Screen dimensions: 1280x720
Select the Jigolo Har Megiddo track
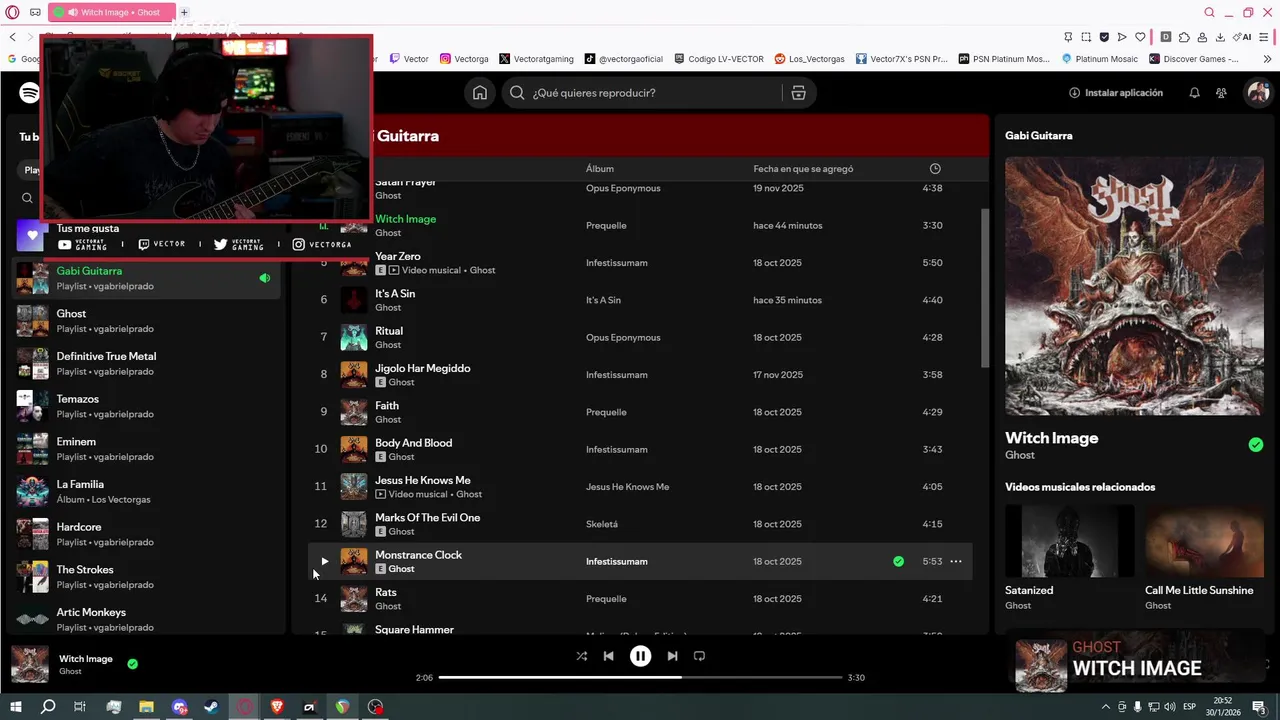(422, 368)
